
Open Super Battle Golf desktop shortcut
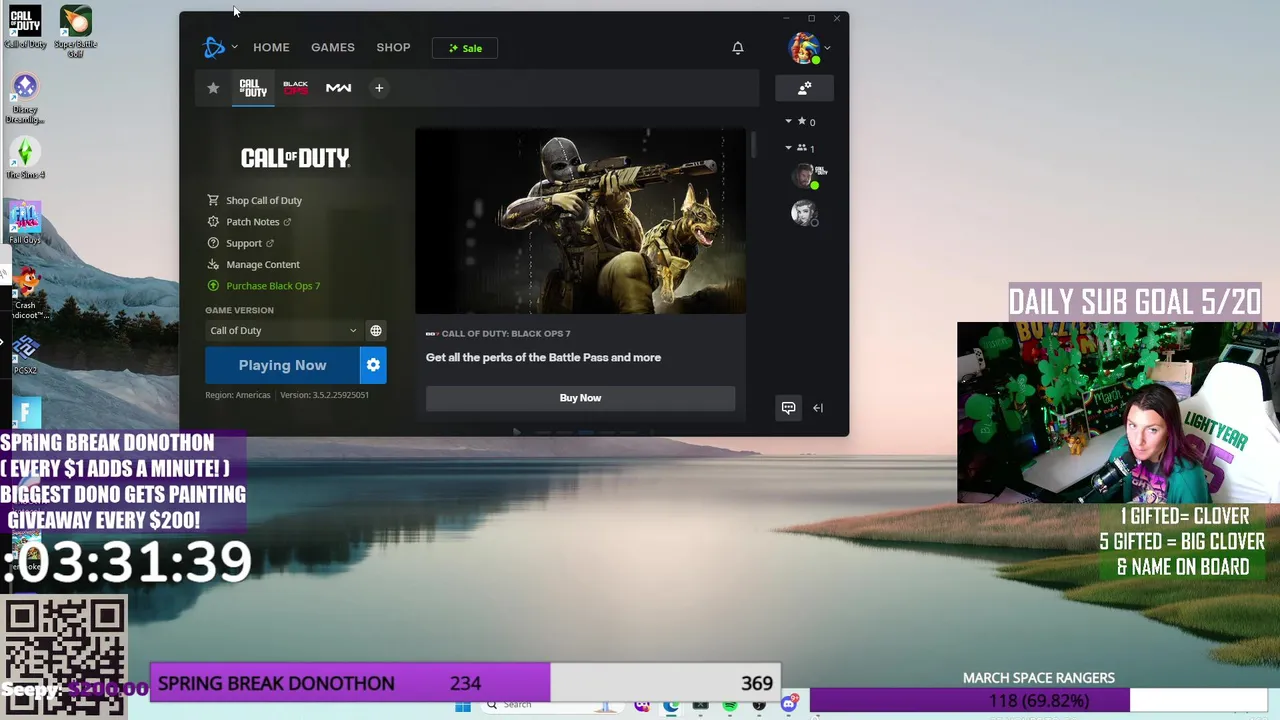click(x=75, y=30)
